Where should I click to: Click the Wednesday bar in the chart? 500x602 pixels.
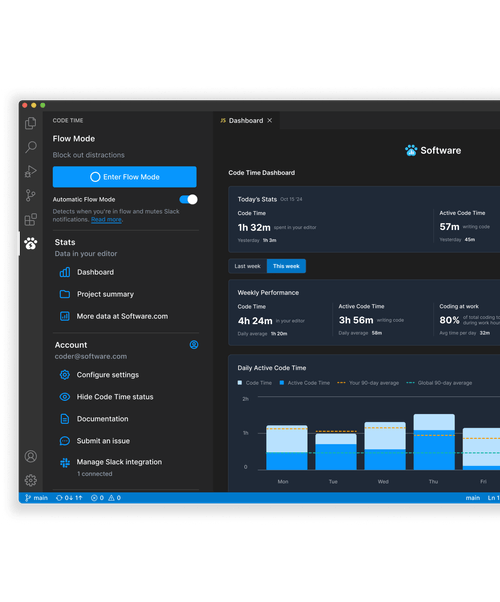[x=385, y=446]
